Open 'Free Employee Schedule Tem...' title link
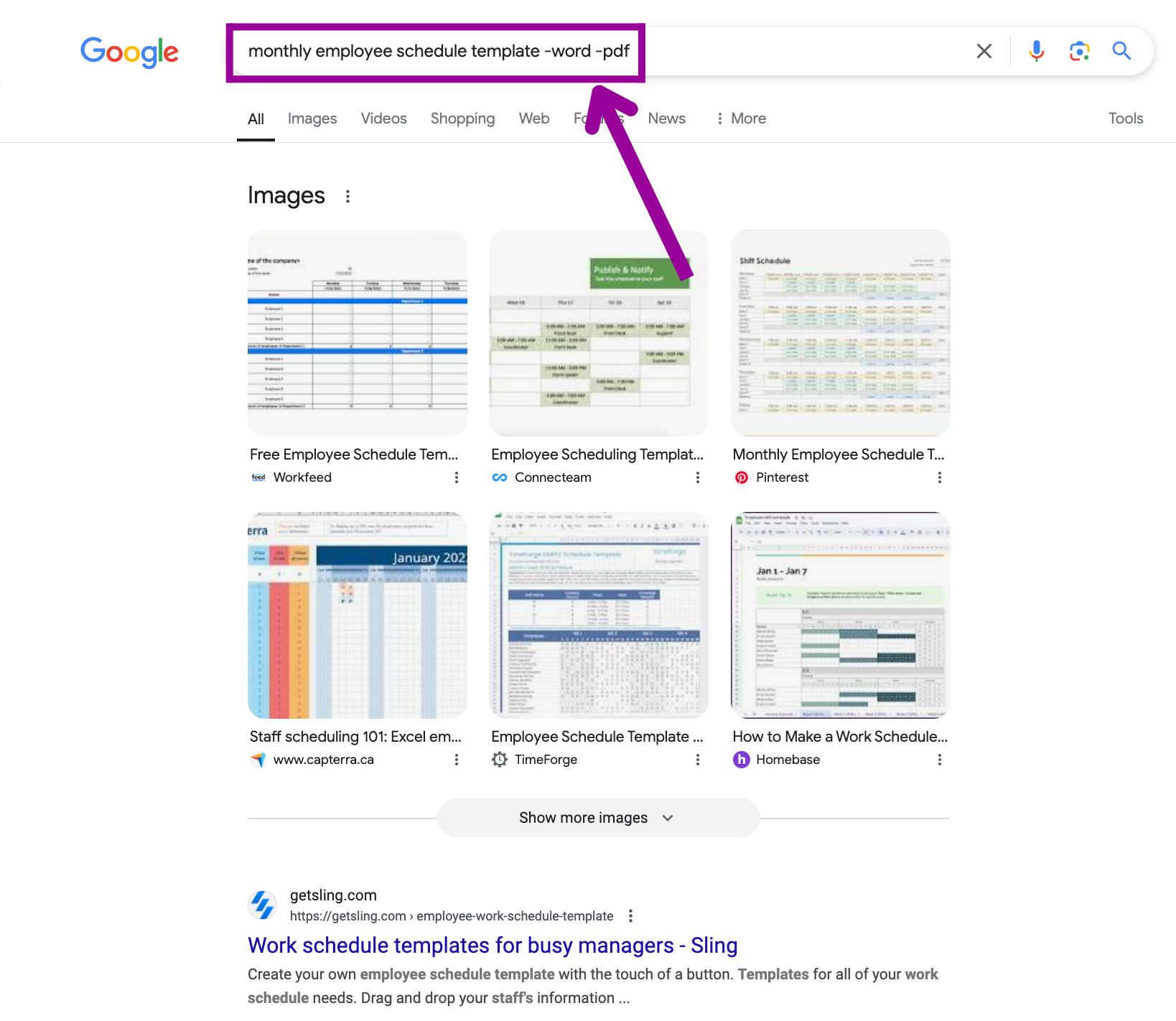 click(x=354, y=454)
